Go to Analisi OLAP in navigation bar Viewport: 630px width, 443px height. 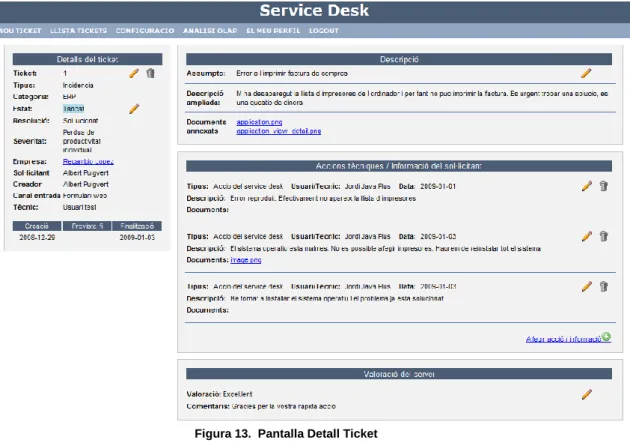210,31
